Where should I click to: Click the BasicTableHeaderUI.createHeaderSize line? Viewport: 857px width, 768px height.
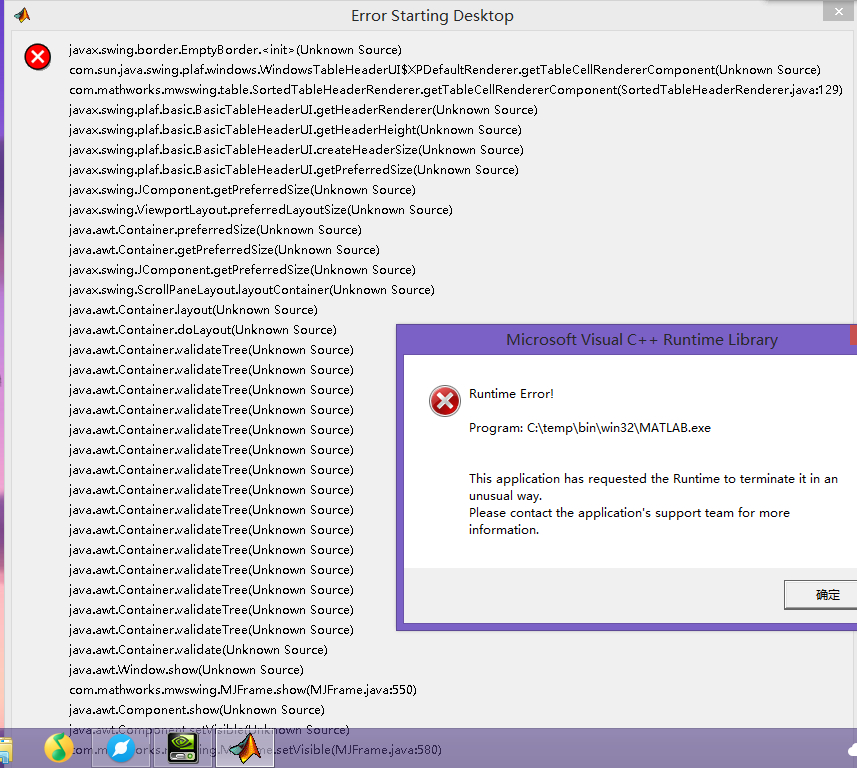pos(296,150)
